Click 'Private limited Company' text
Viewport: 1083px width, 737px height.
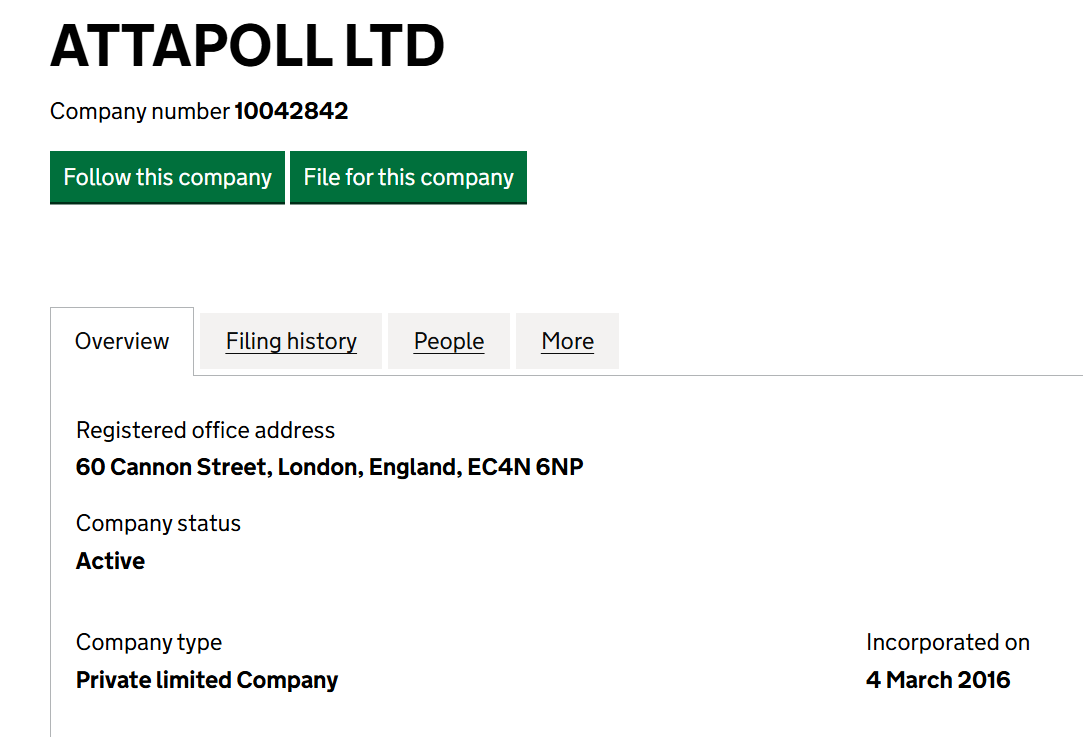pyautogui.click(x=207, y=680)
